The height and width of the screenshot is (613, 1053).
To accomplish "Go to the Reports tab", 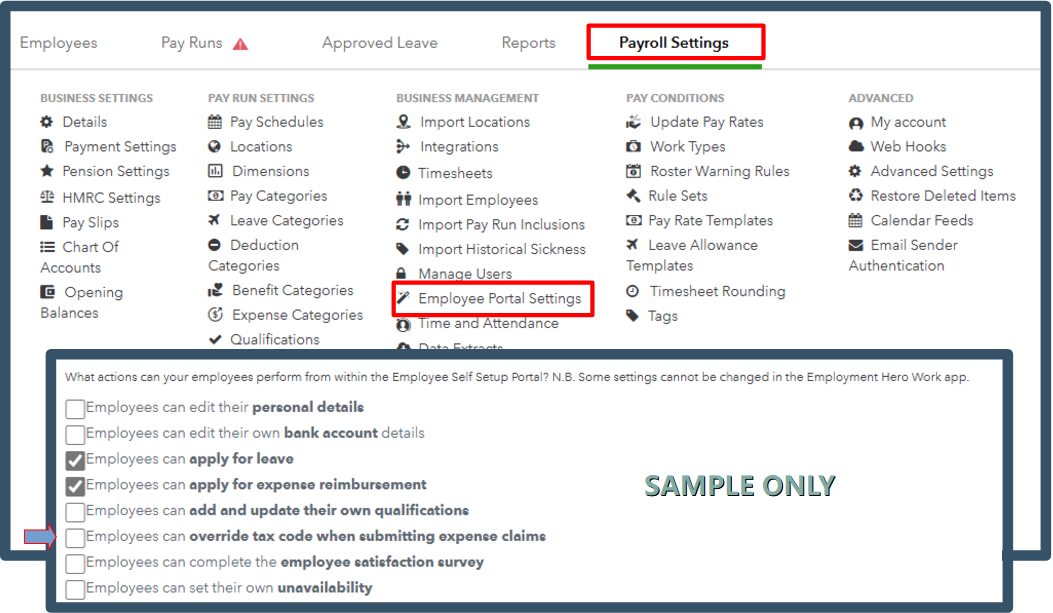I will pyautogui.click(x=528, y=43).
